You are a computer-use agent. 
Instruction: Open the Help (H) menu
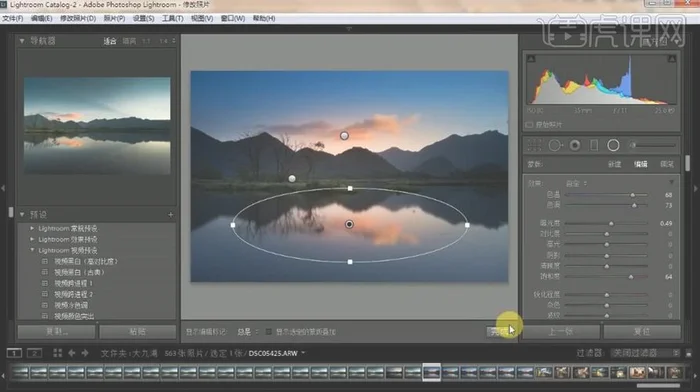pyautogui.click(x=264, y=18)
